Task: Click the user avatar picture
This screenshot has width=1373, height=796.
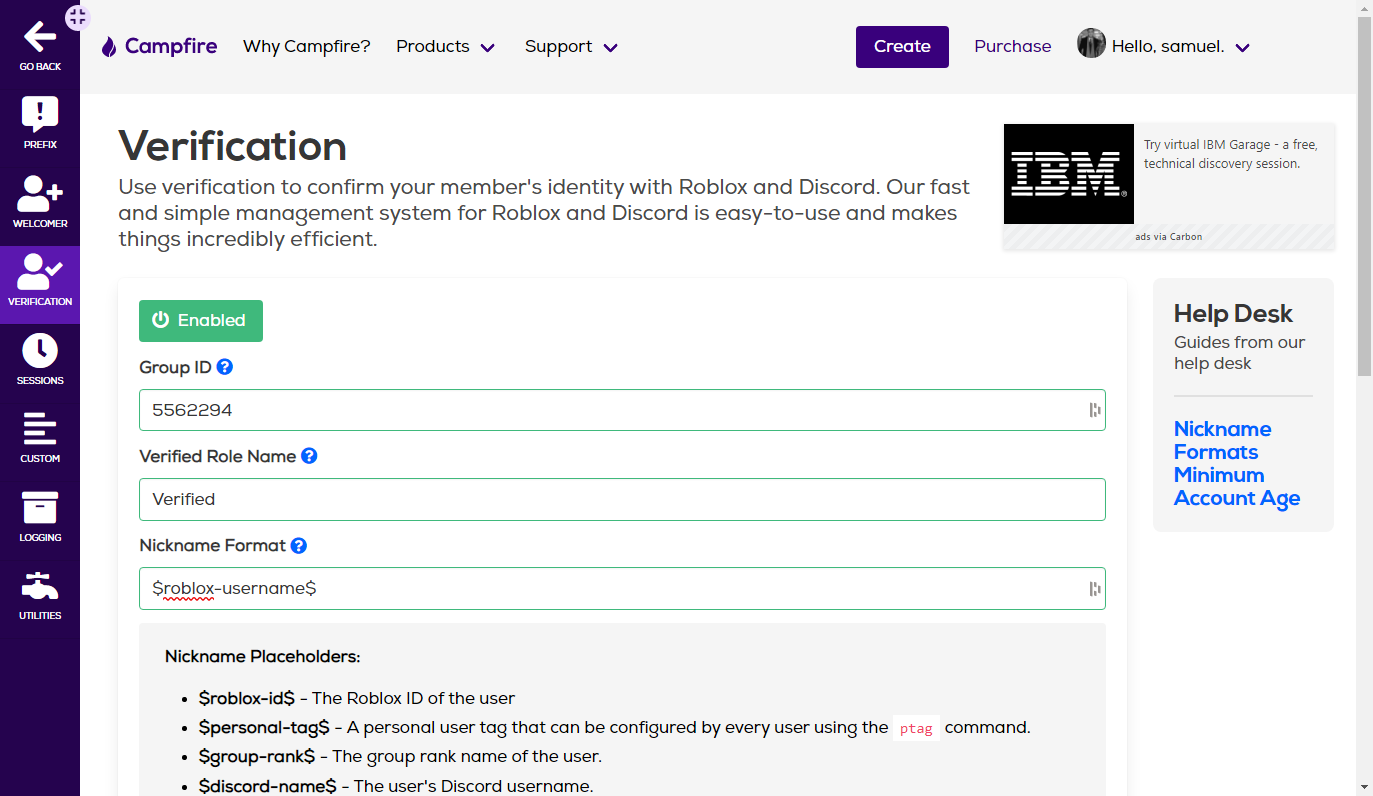Action: [1091, 43]
